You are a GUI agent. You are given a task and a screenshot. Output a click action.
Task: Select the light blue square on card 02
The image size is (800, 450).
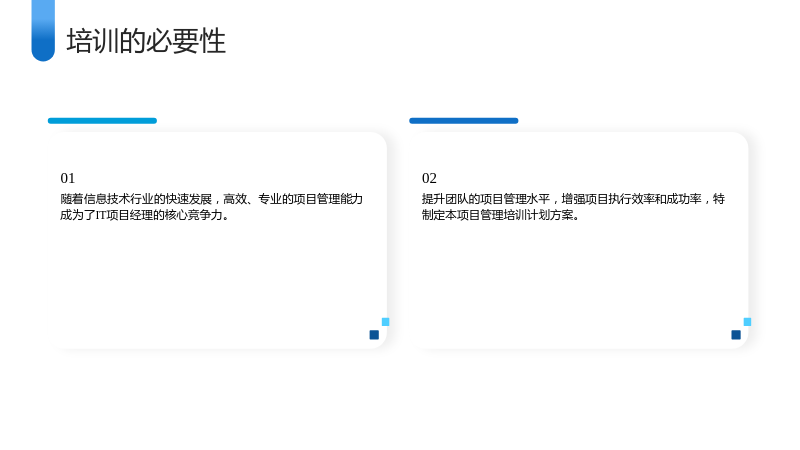[x=747, y=321]
